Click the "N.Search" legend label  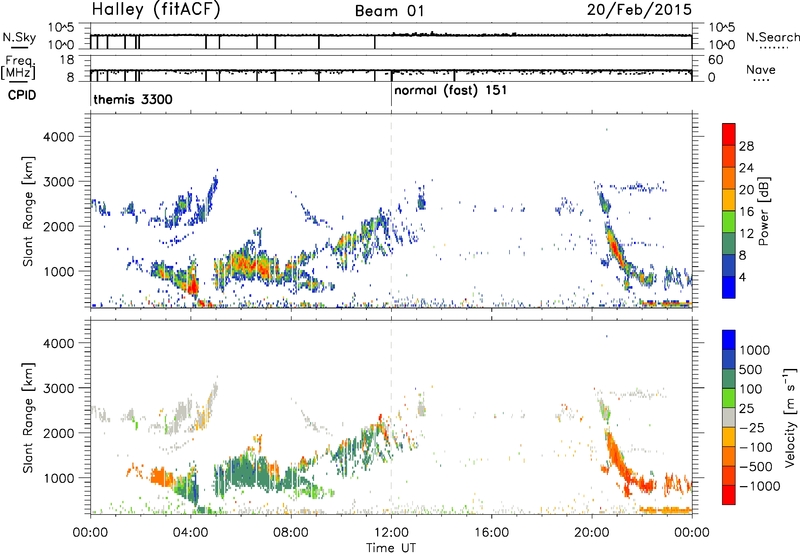[x=772, y=37]
